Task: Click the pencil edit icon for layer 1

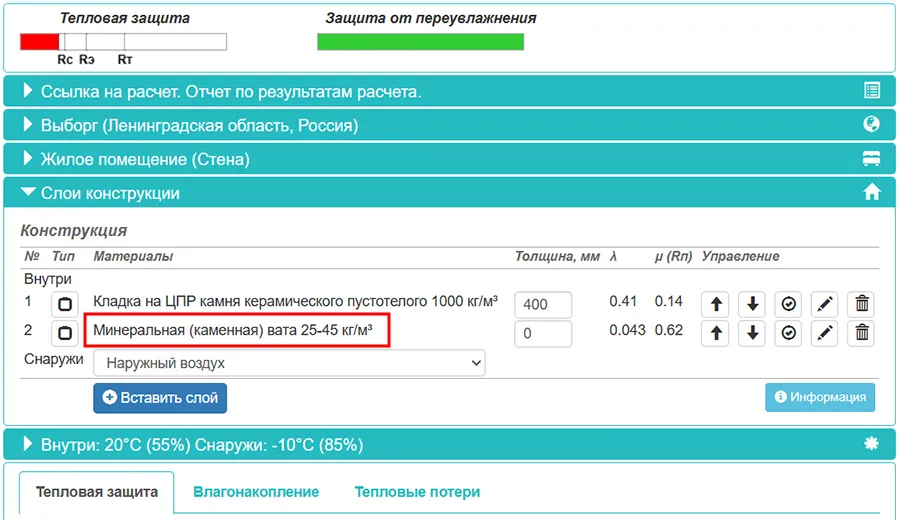Action: (x=824, y=304)
